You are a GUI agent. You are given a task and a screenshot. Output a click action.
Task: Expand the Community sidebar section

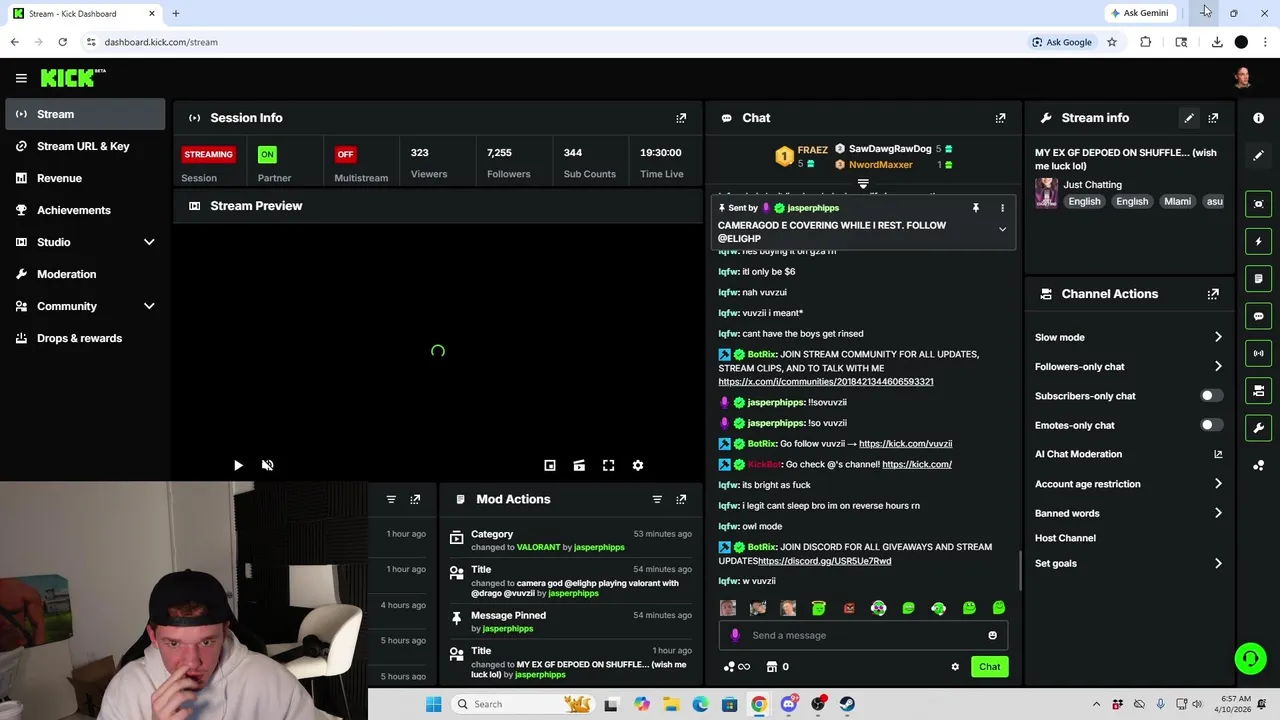point(149,306)
